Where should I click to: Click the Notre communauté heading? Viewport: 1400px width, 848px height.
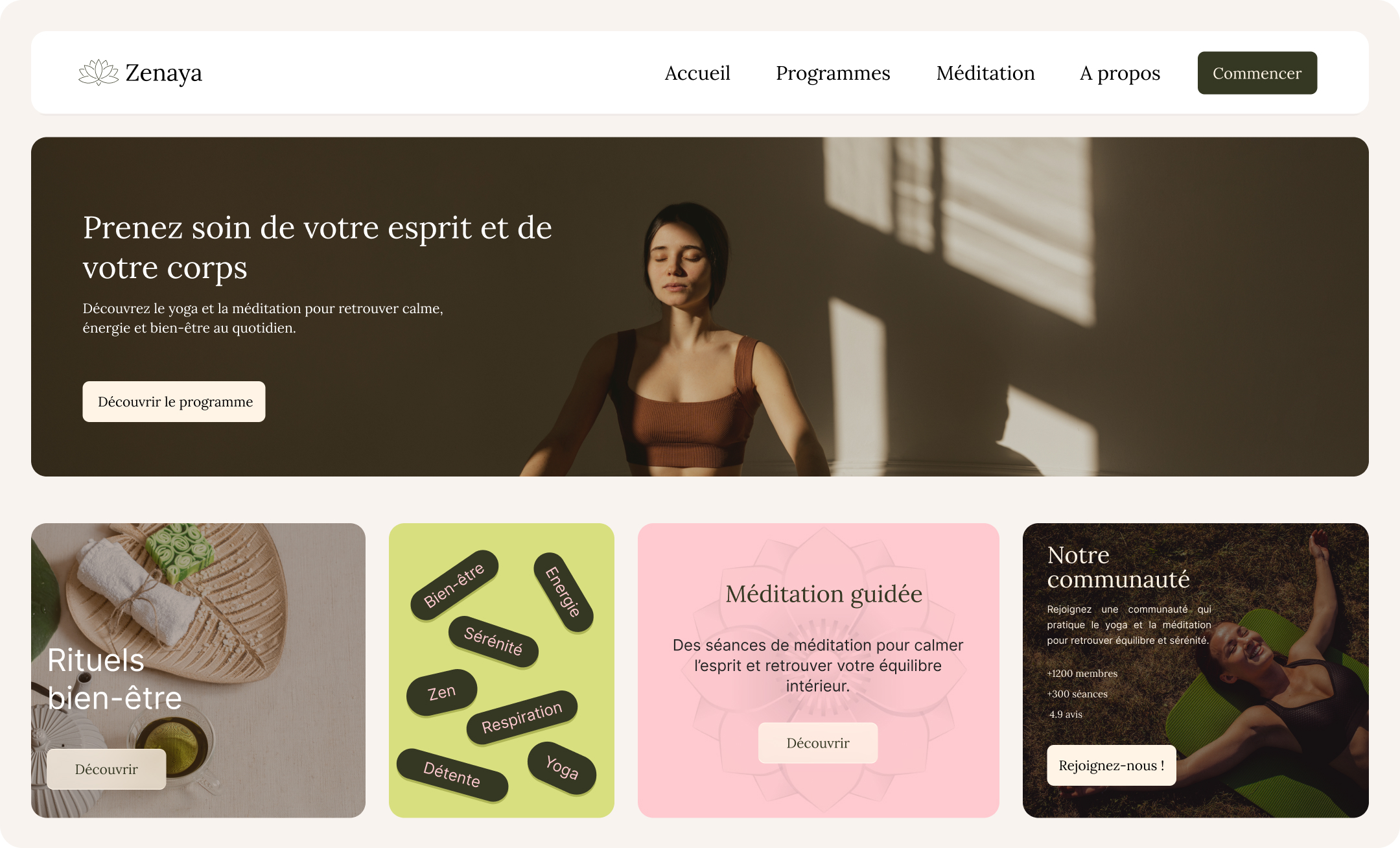tap(1118, 567)
